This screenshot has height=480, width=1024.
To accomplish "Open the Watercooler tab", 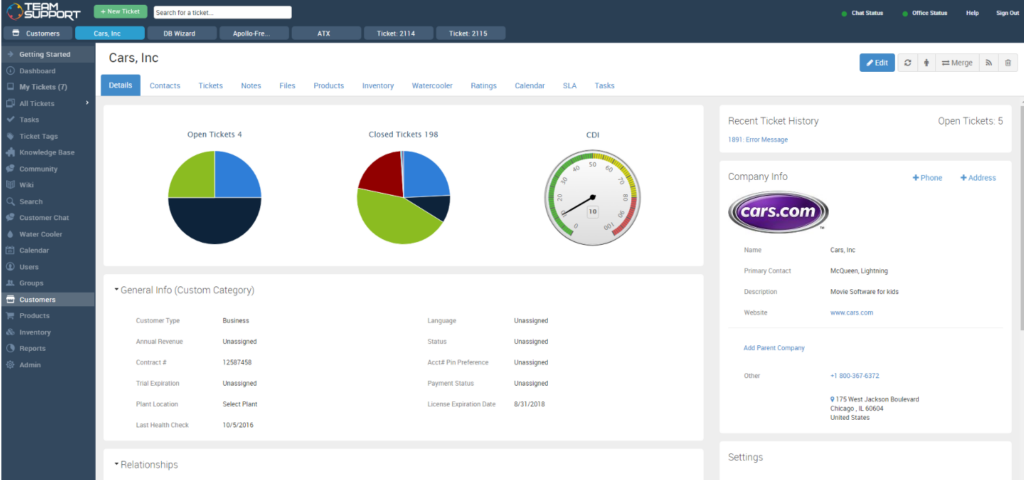I will [x=432, y=86].
